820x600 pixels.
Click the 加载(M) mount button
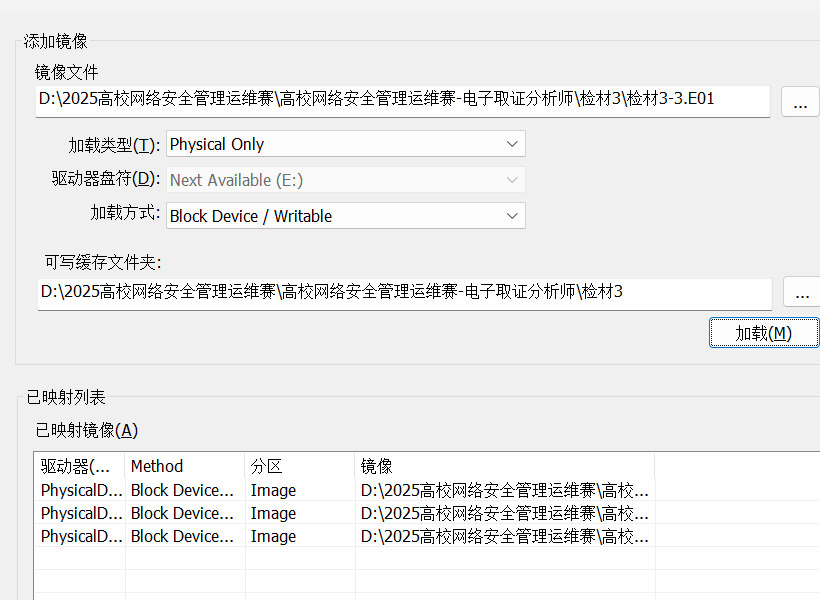point(764,333)
